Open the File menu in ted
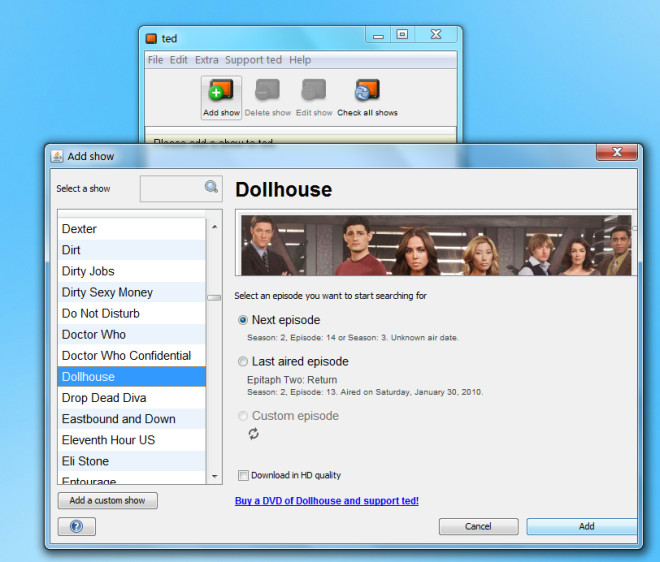The image size is (660, 562). click(155, 60)
